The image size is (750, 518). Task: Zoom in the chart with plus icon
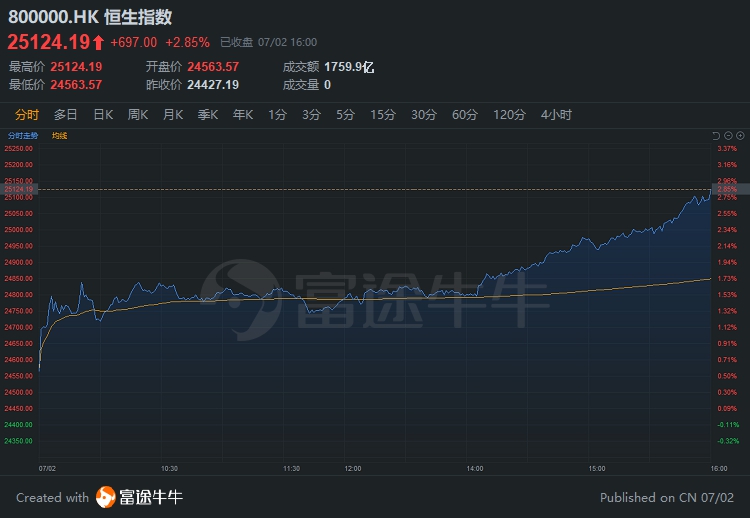click(x=740, y=136)
